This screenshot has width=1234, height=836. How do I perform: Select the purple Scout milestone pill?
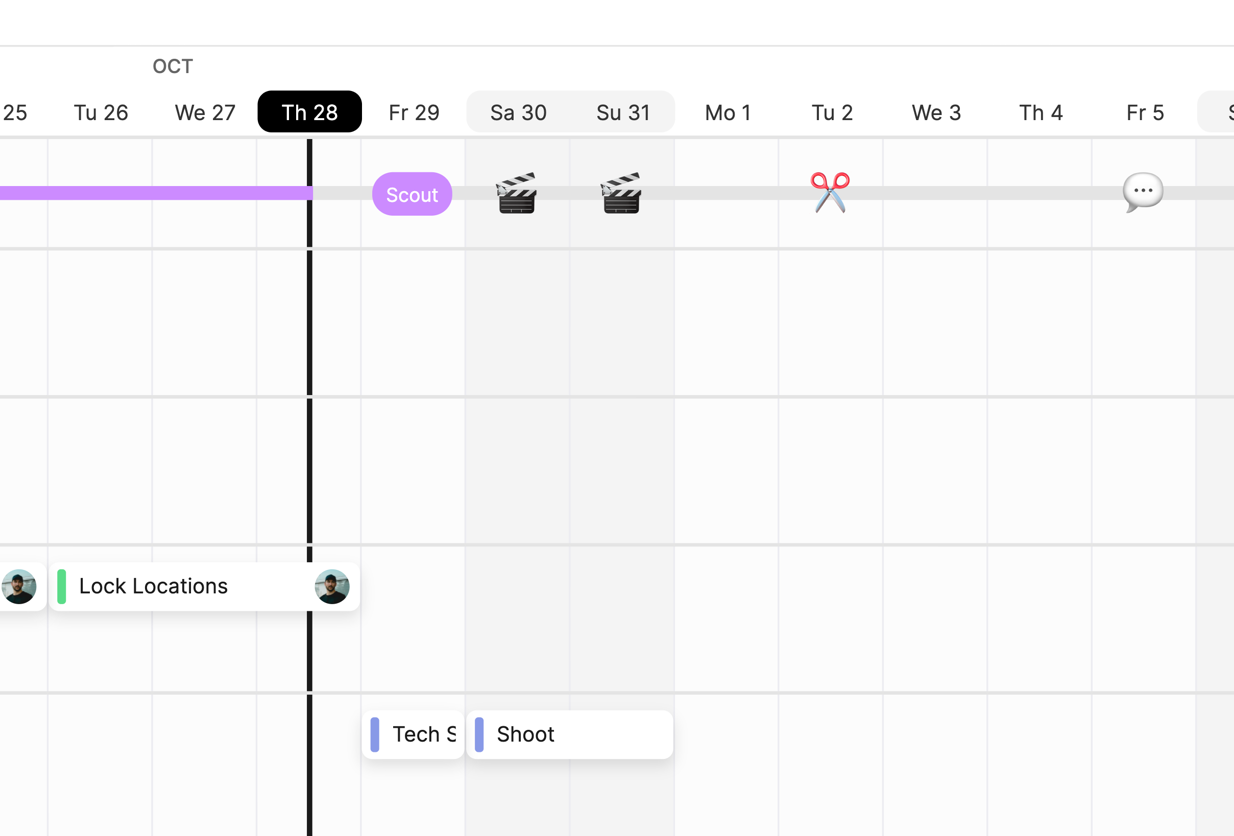[412, 194]
